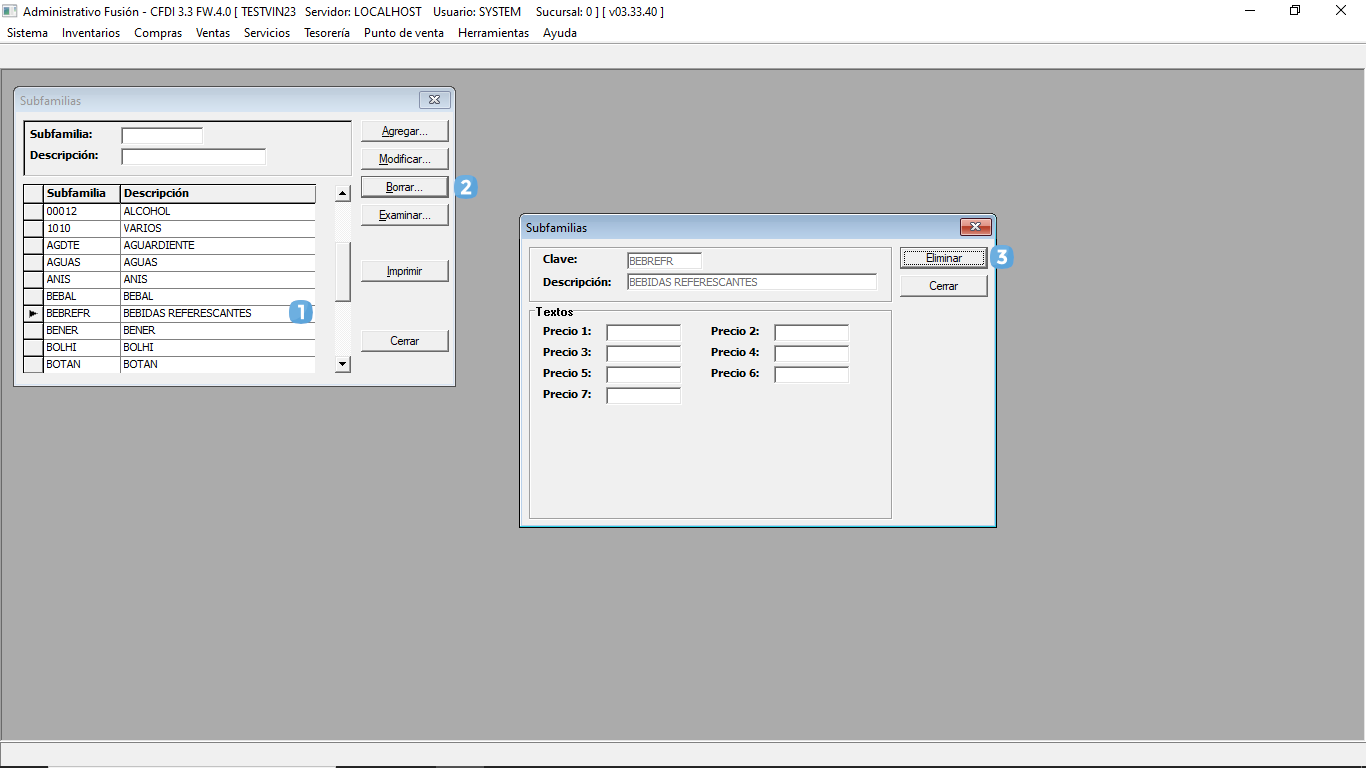
Task: Open the Sistema menu
Action: point(27,33)
